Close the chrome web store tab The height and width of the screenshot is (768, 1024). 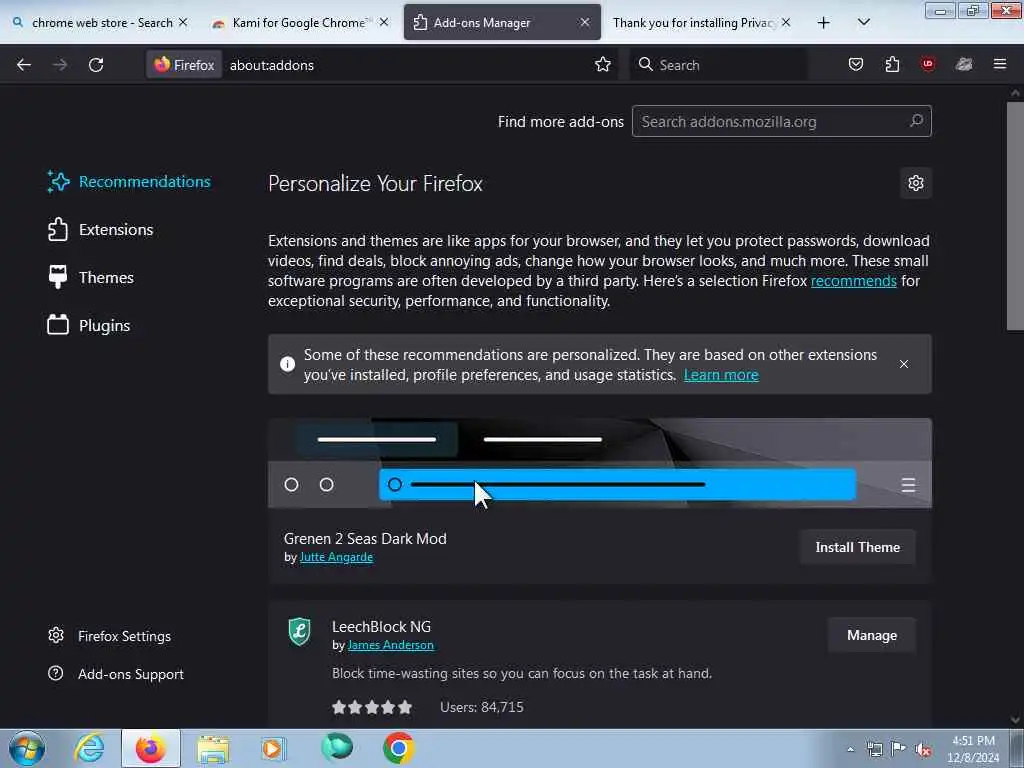pos(183,22)
